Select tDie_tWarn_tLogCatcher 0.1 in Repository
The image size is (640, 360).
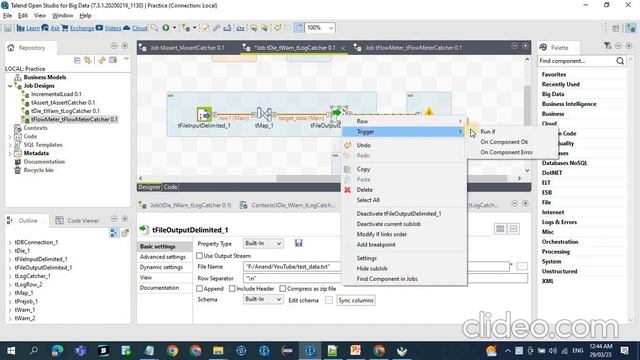[x=65, y=111]
